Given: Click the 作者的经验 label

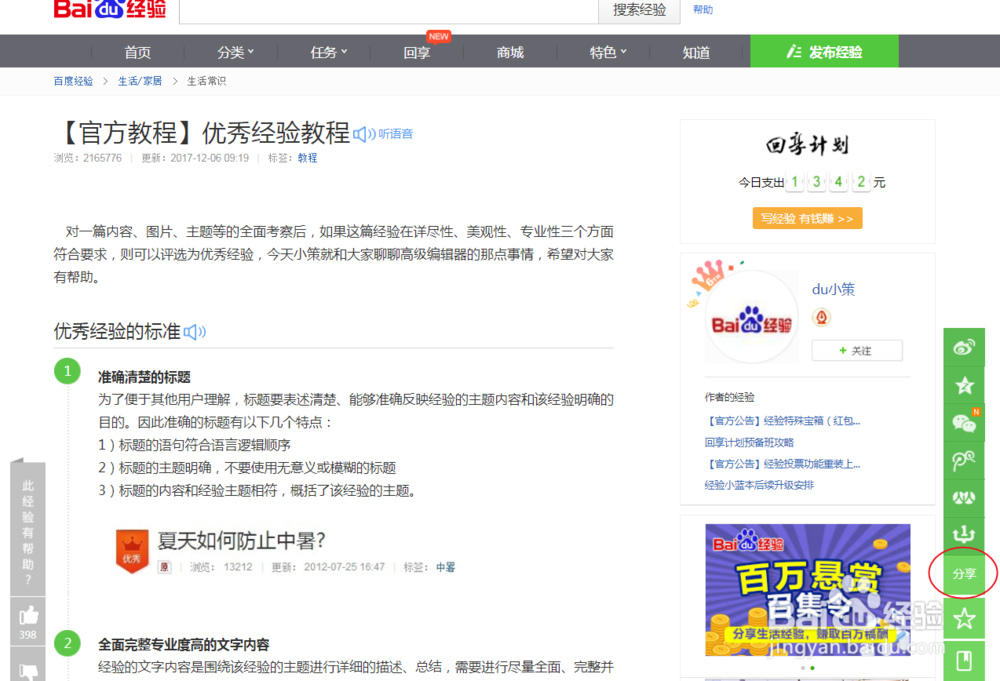Looking at the screenshot, I should click(729, 397).
